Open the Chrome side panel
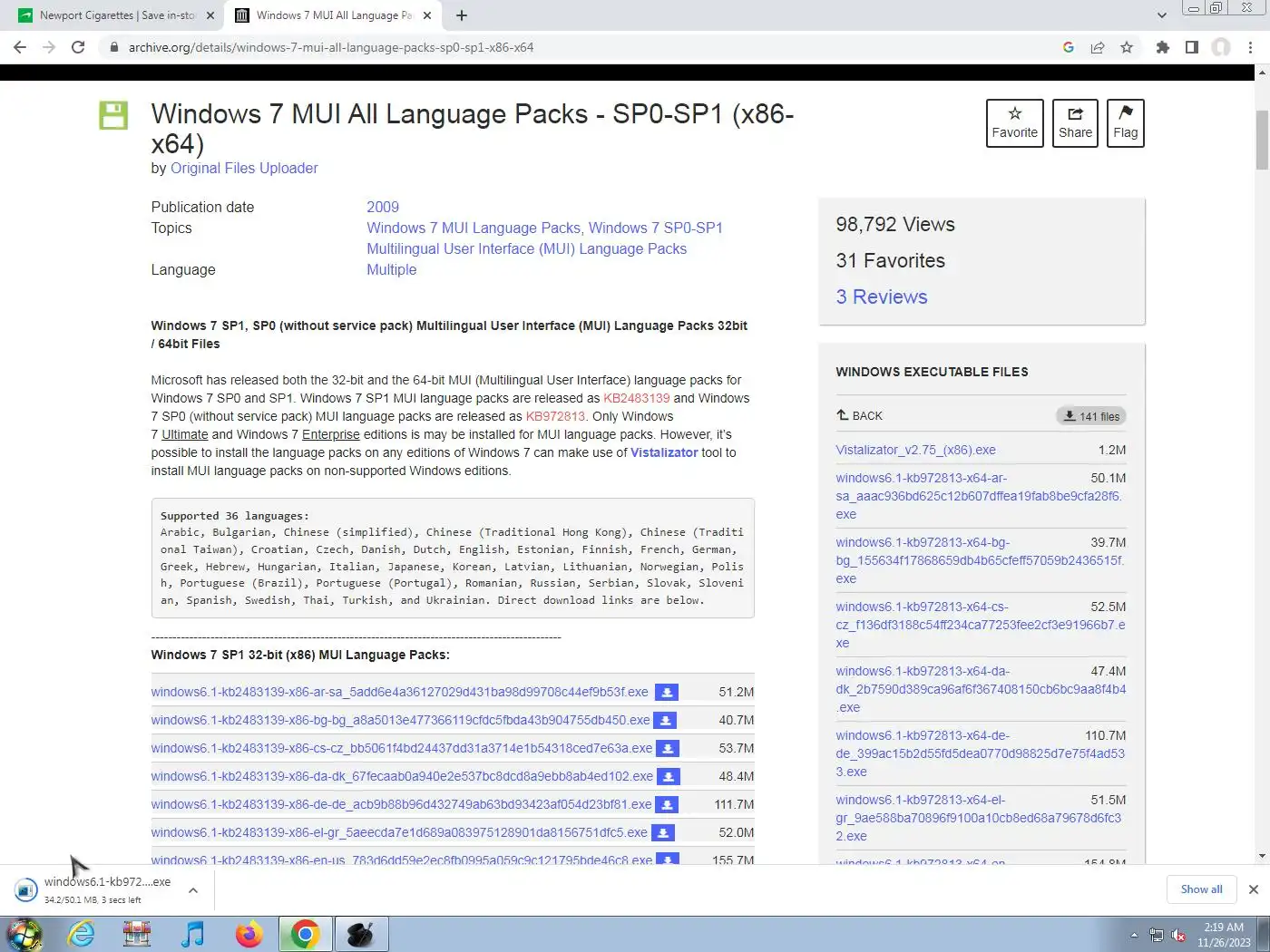 (1192, 47)
